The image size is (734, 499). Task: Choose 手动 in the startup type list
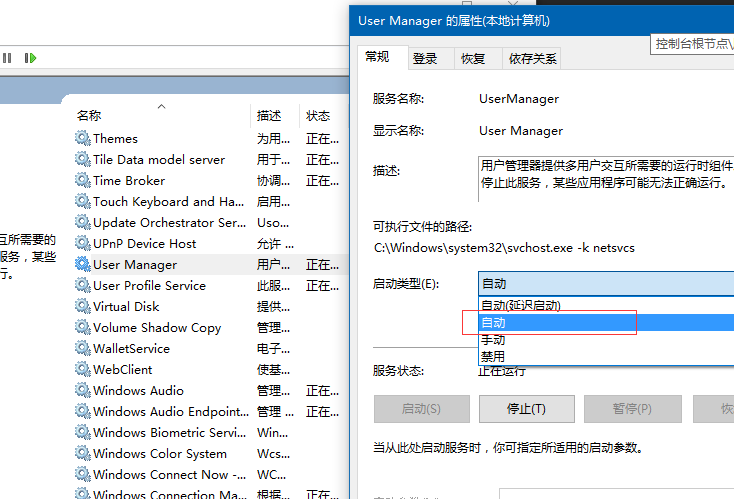point(493,340)
